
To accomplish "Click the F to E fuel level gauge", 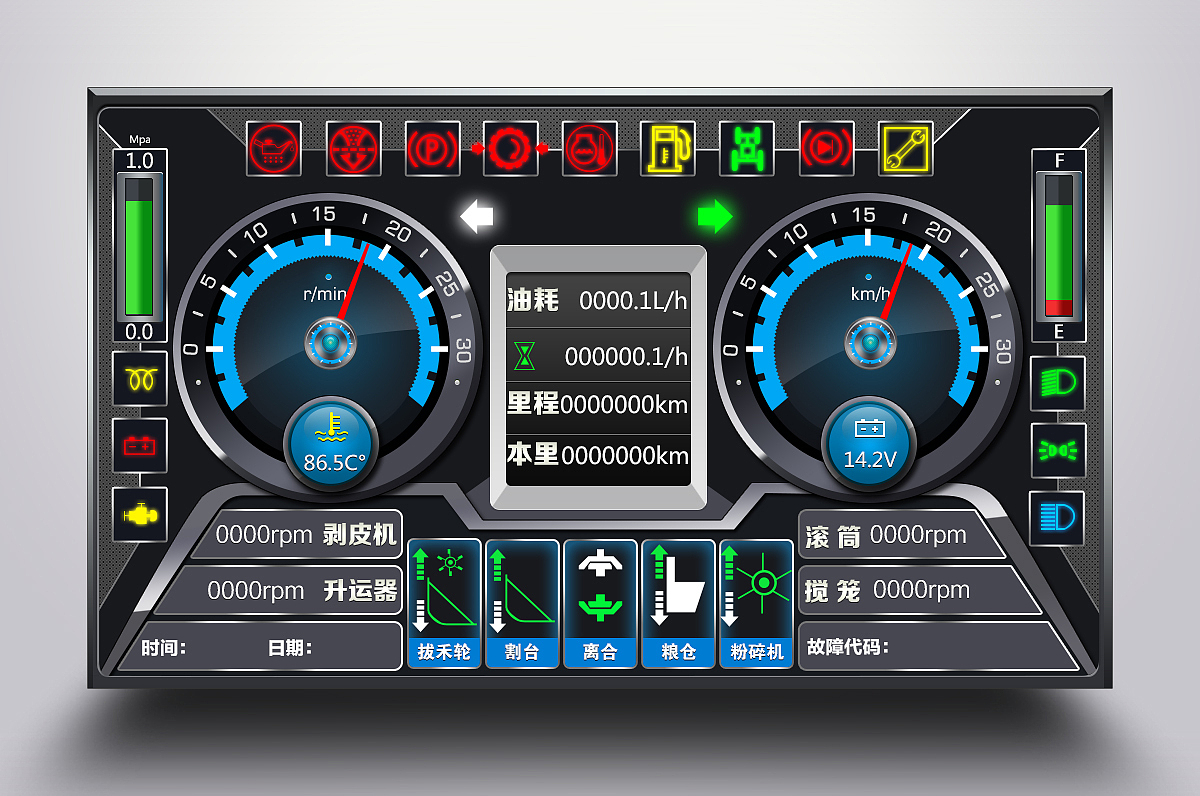I will [x=1059, y=246].
